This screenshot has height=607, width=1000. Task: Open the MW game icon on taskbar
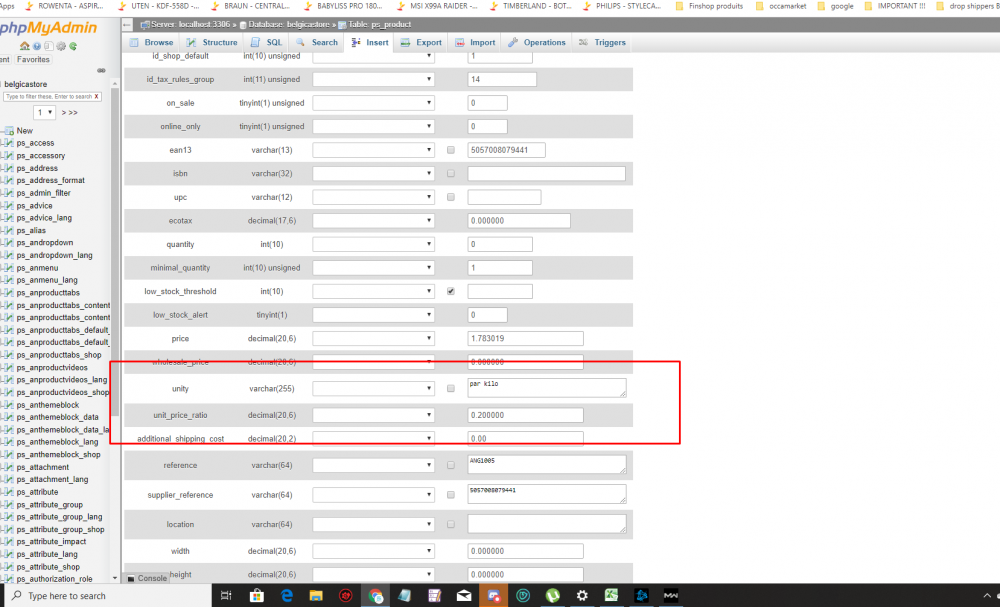pos(670,596)
